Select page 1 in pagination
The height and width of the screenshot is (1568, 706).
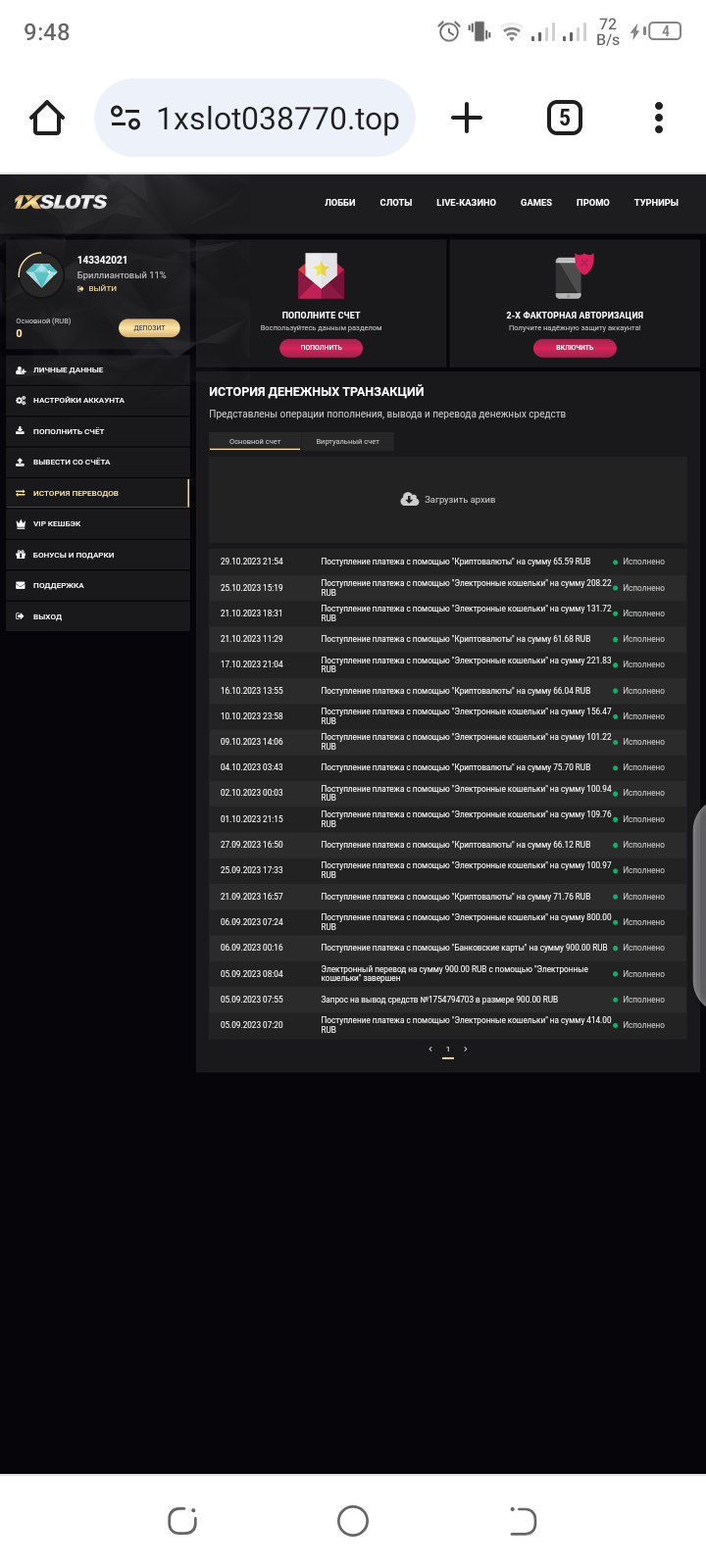448,1051
